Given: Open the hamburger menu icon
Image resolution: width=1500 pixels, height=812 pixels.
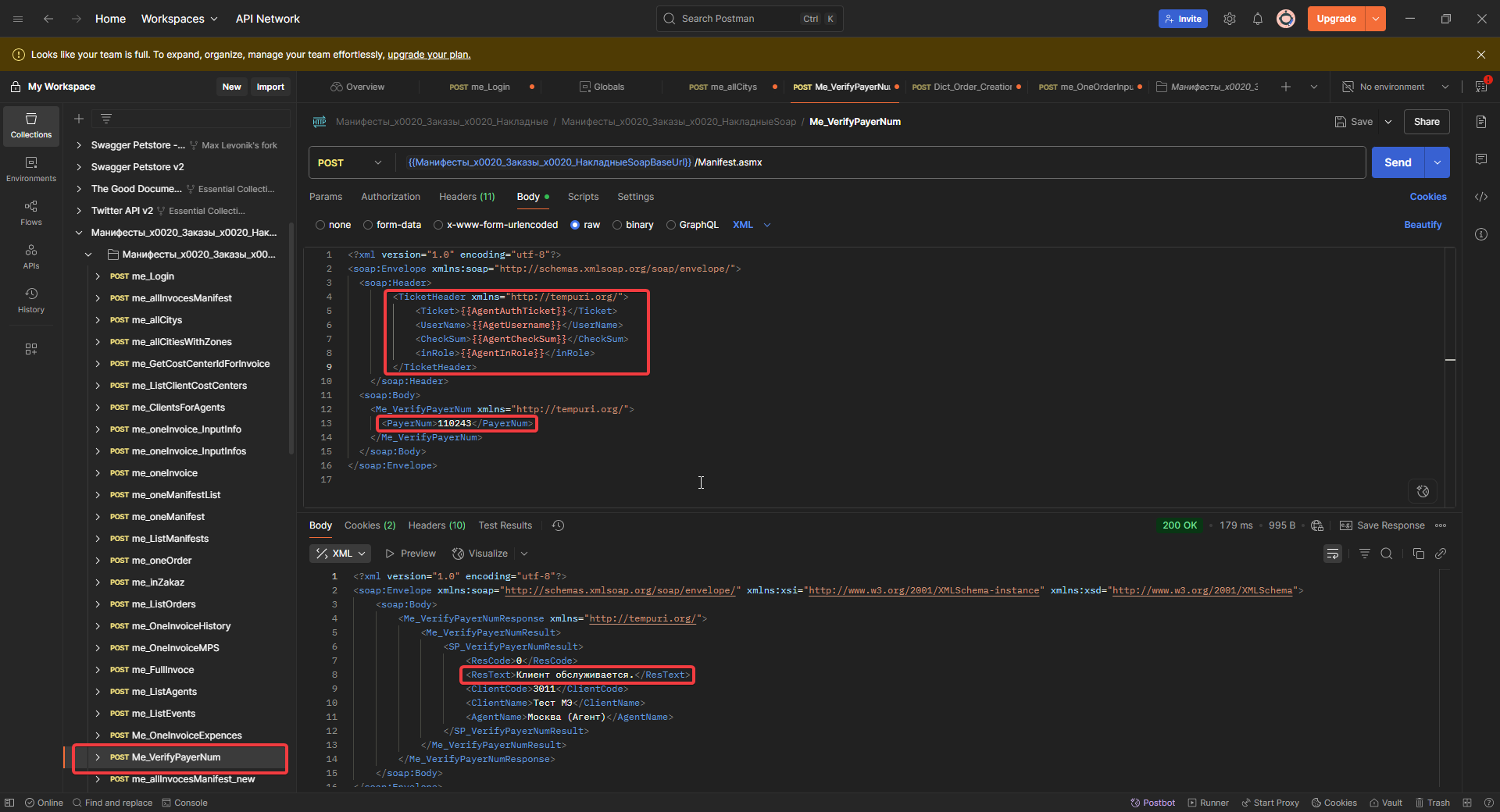Looking at the screenshot, I should pos(18,19).
